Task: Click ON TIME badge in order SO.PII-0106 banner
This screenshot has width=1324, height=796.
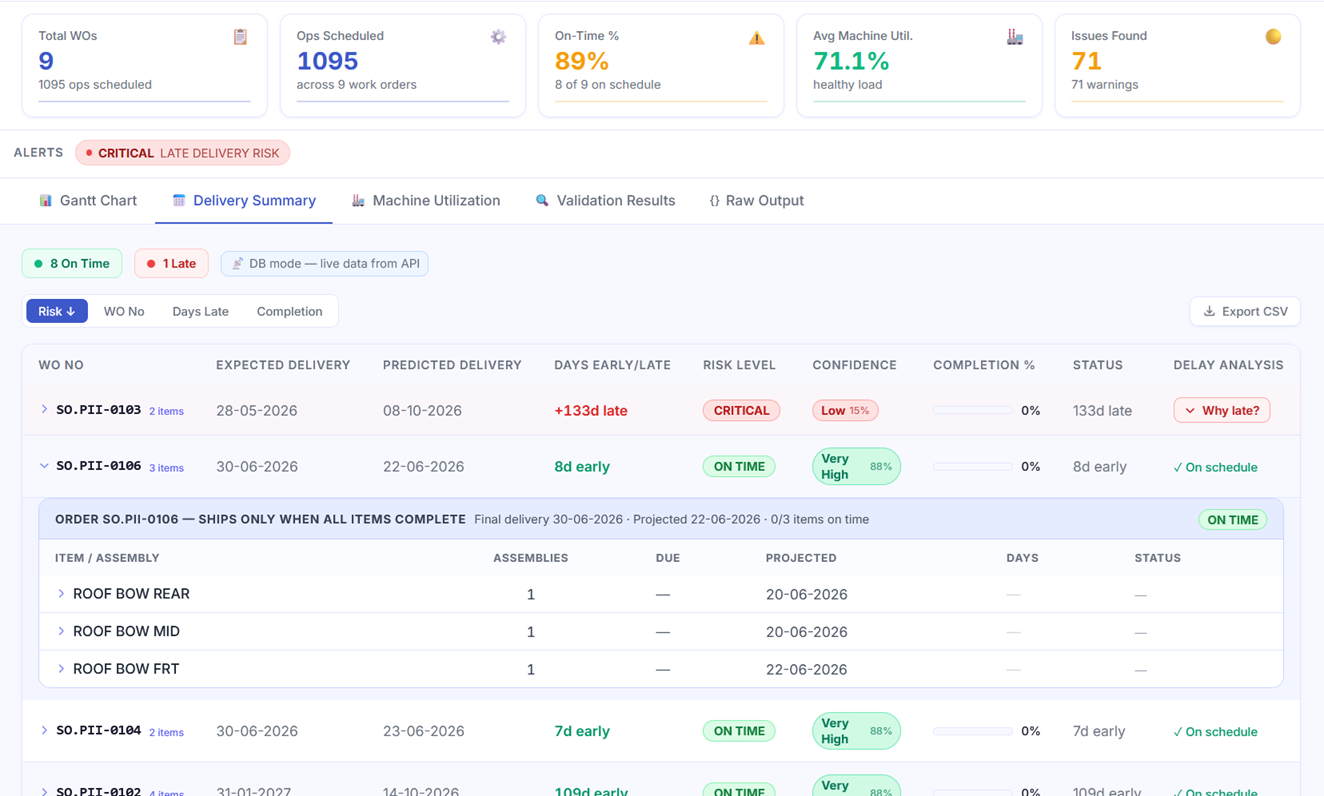Action: point(1233,520)
